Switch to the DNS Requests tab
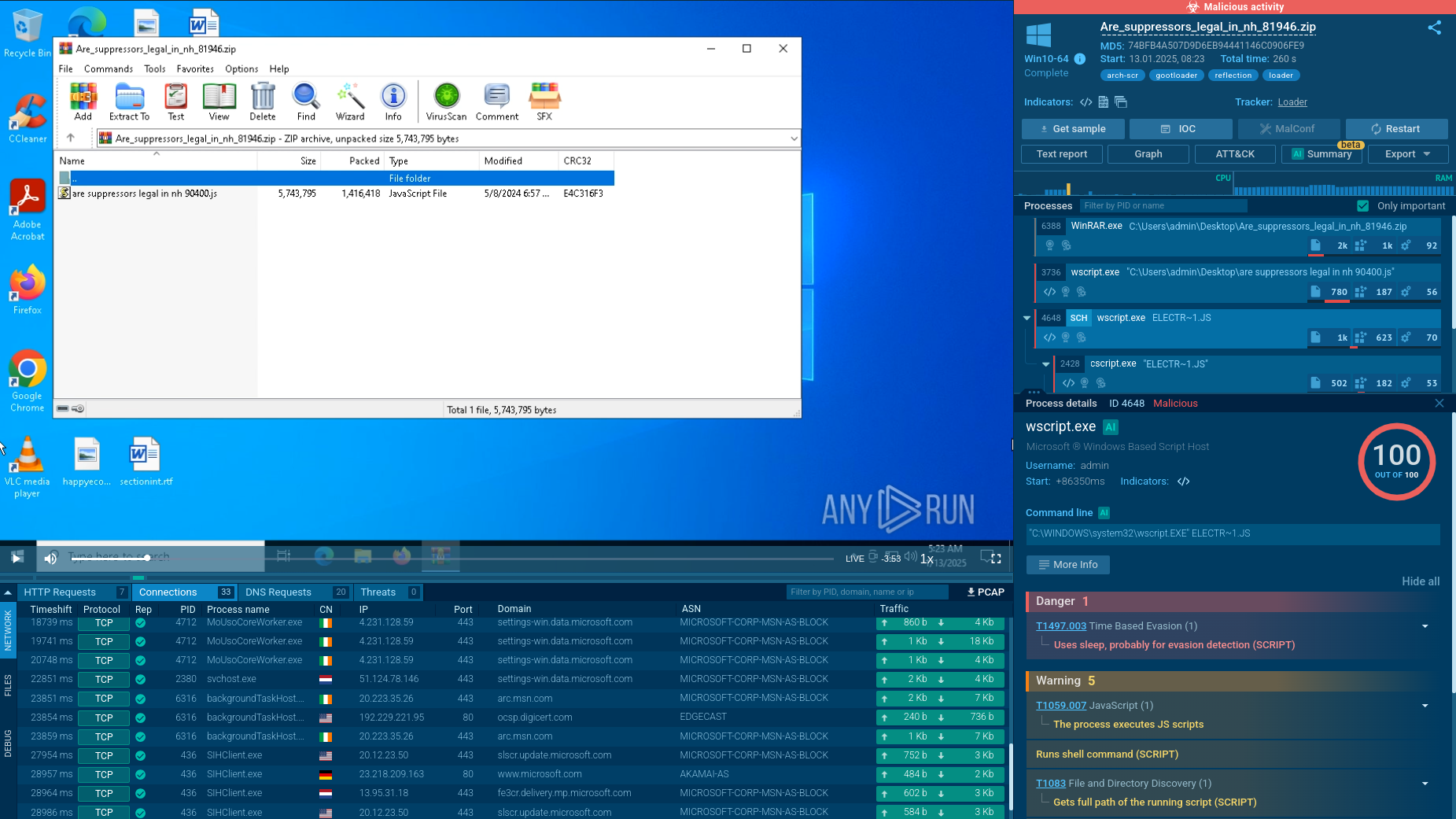Screen dimensions: 1456x819 [278, 592]
